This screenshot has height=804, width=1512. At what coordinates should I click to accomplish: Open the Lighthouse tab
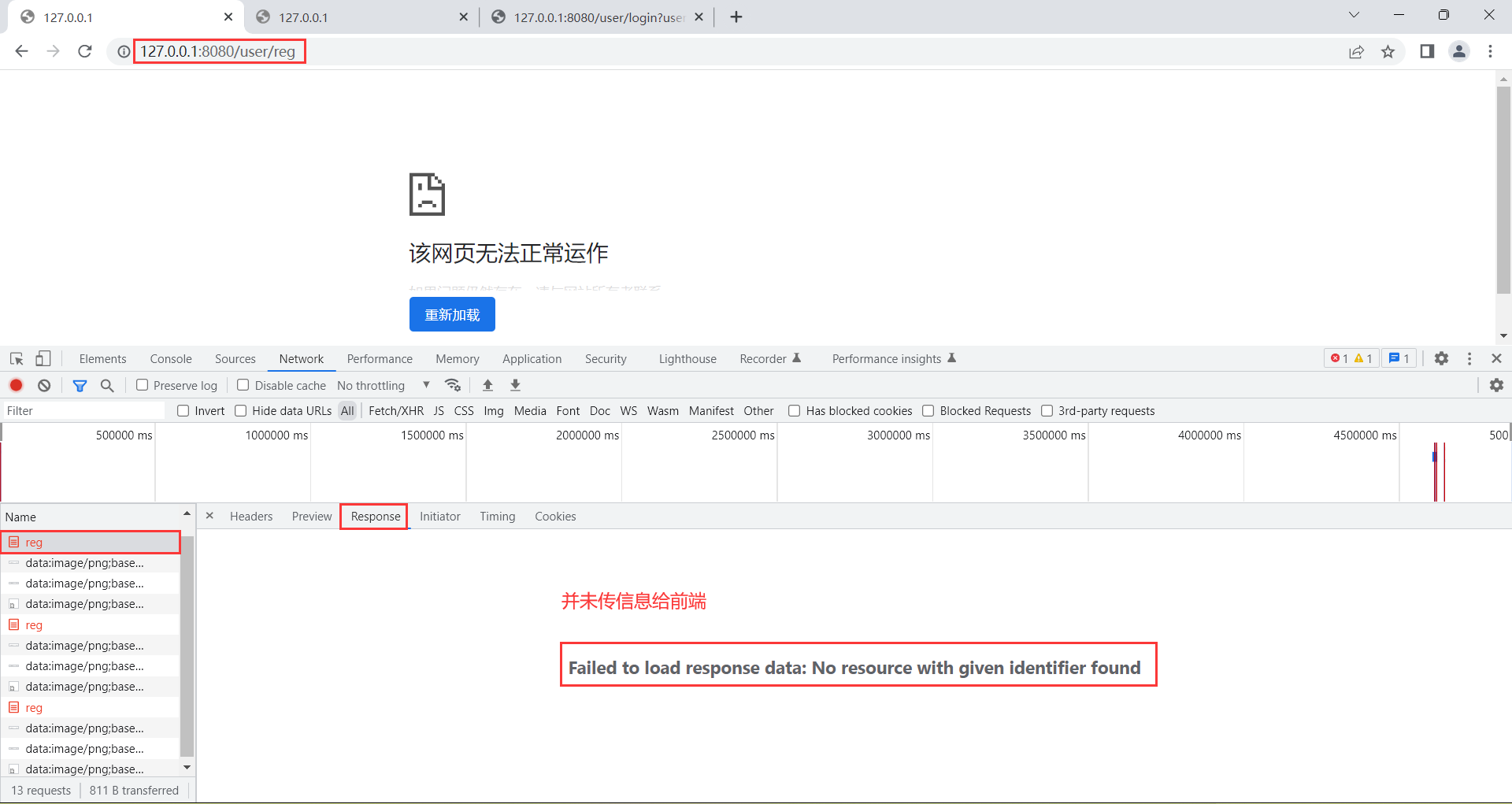[687, 359]
